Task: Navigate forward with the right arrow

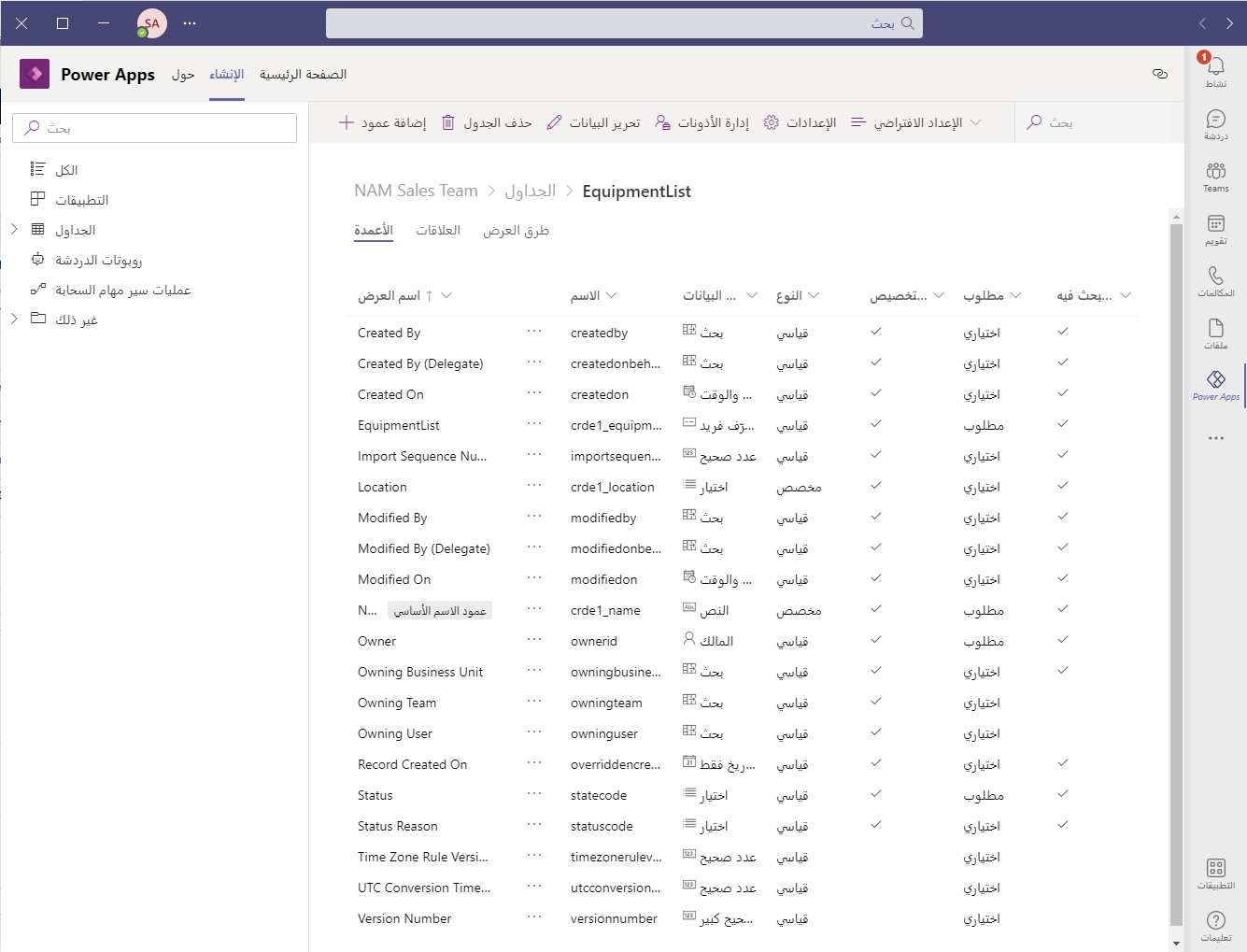Action: (x=1229, y=23)
